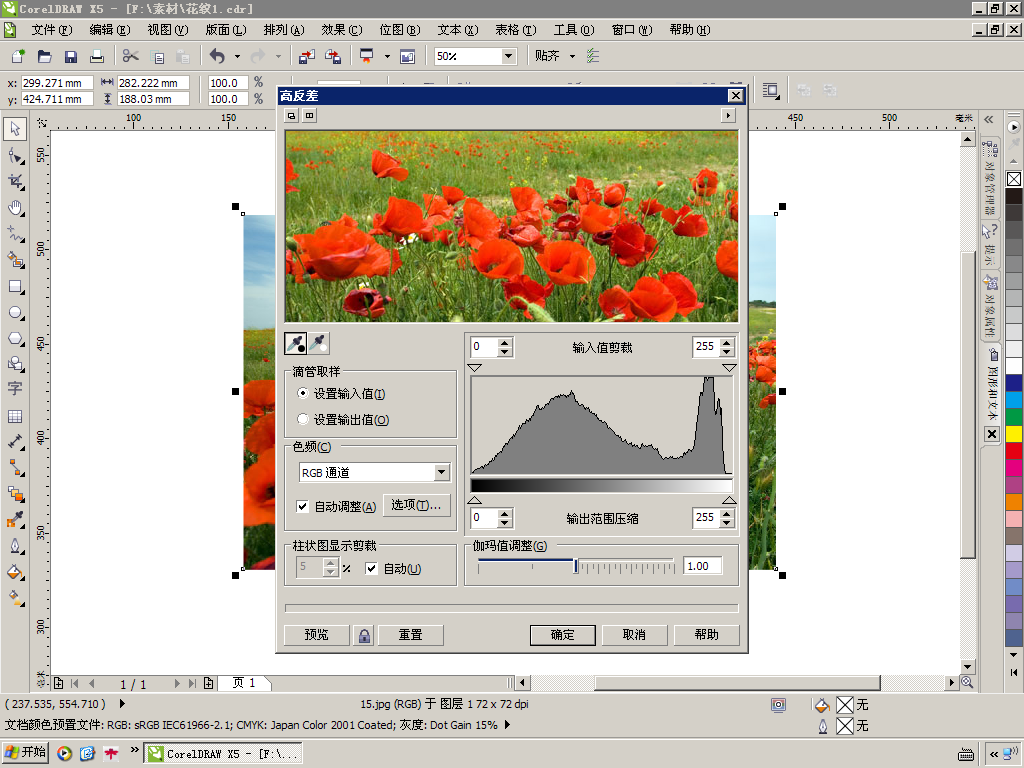Click the Open folder icon

pos(44,56)
